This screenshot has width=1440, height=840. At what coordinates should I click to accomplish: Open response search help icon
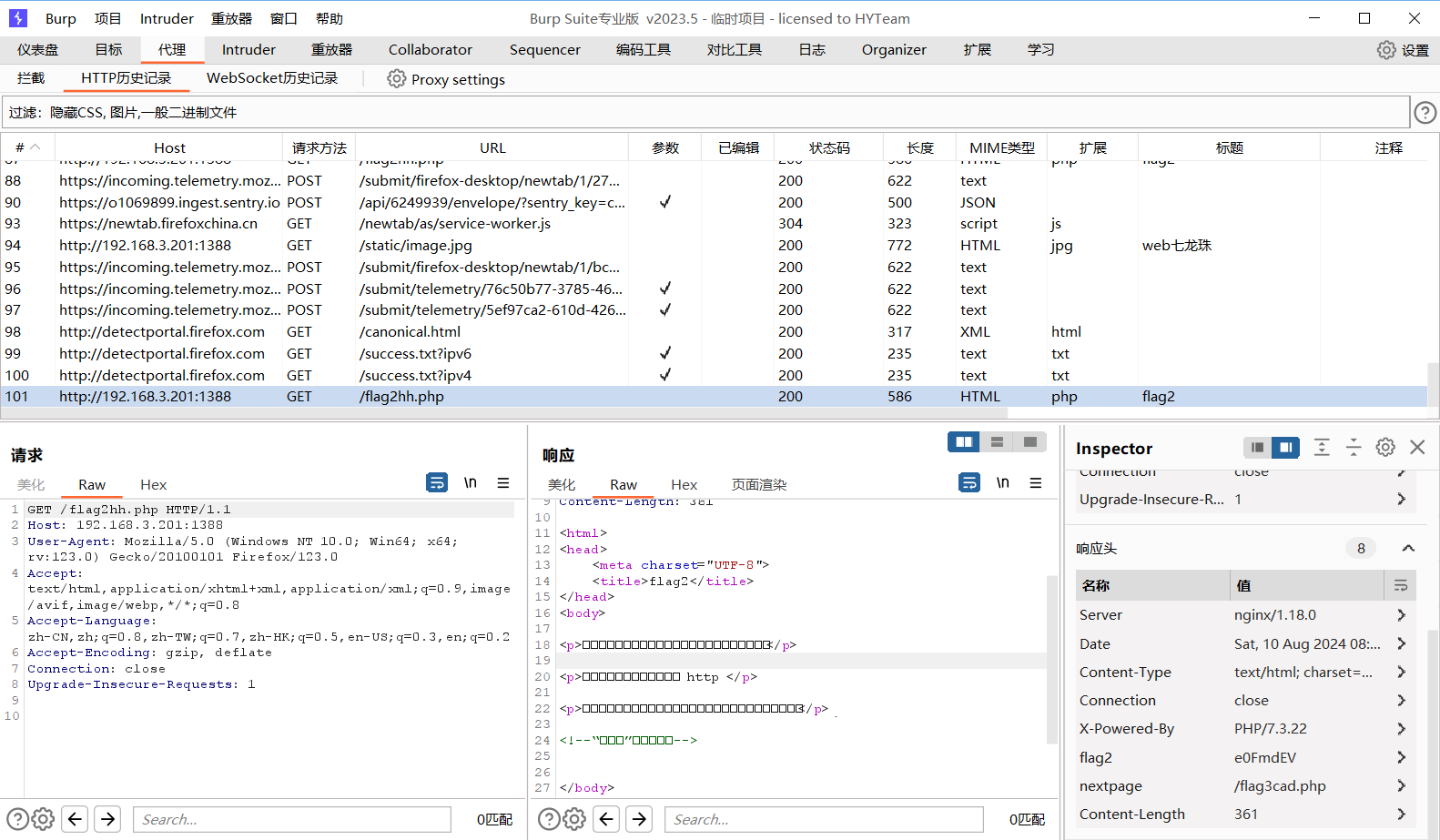(549, 819)
